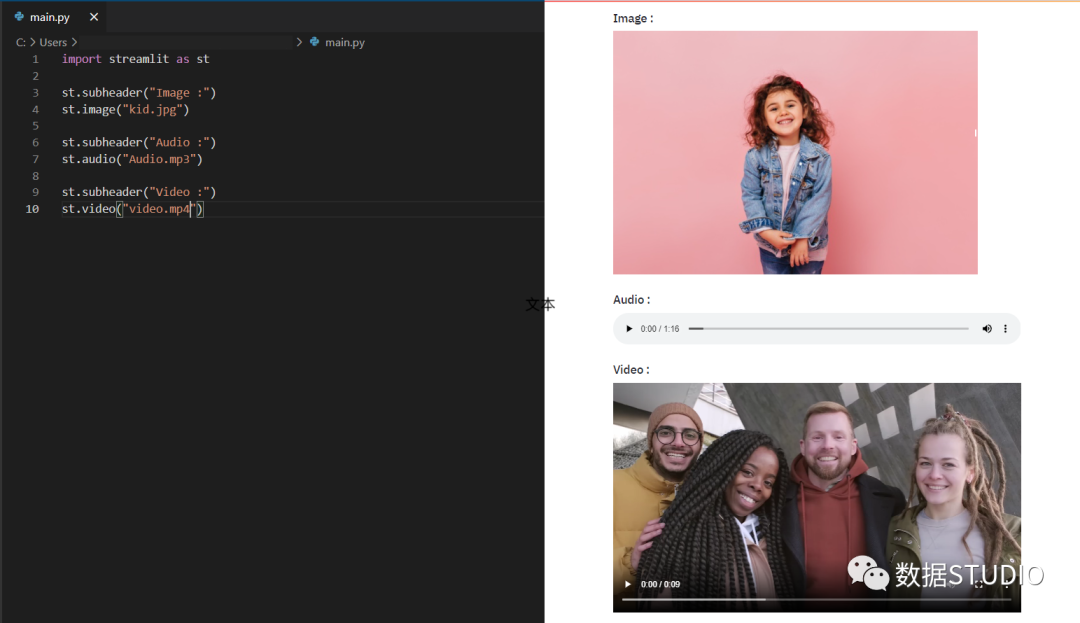This screenshot has width=1080, height=623.
Task: Click the WeChat logo in the watermark
Action: (869, 575)
